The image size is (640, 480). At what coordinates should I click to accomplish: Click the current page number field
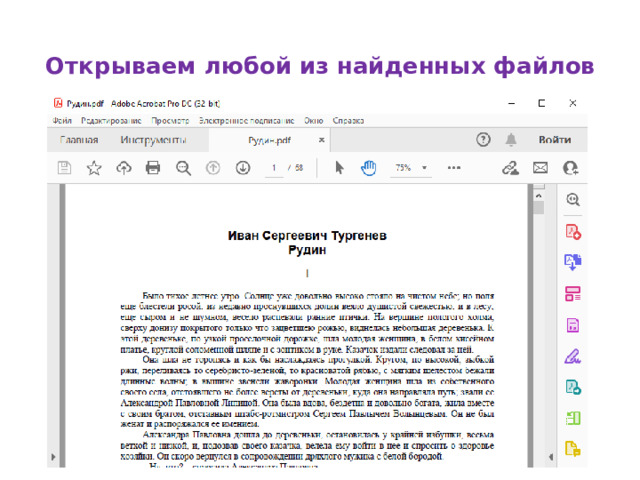[274, 168]
